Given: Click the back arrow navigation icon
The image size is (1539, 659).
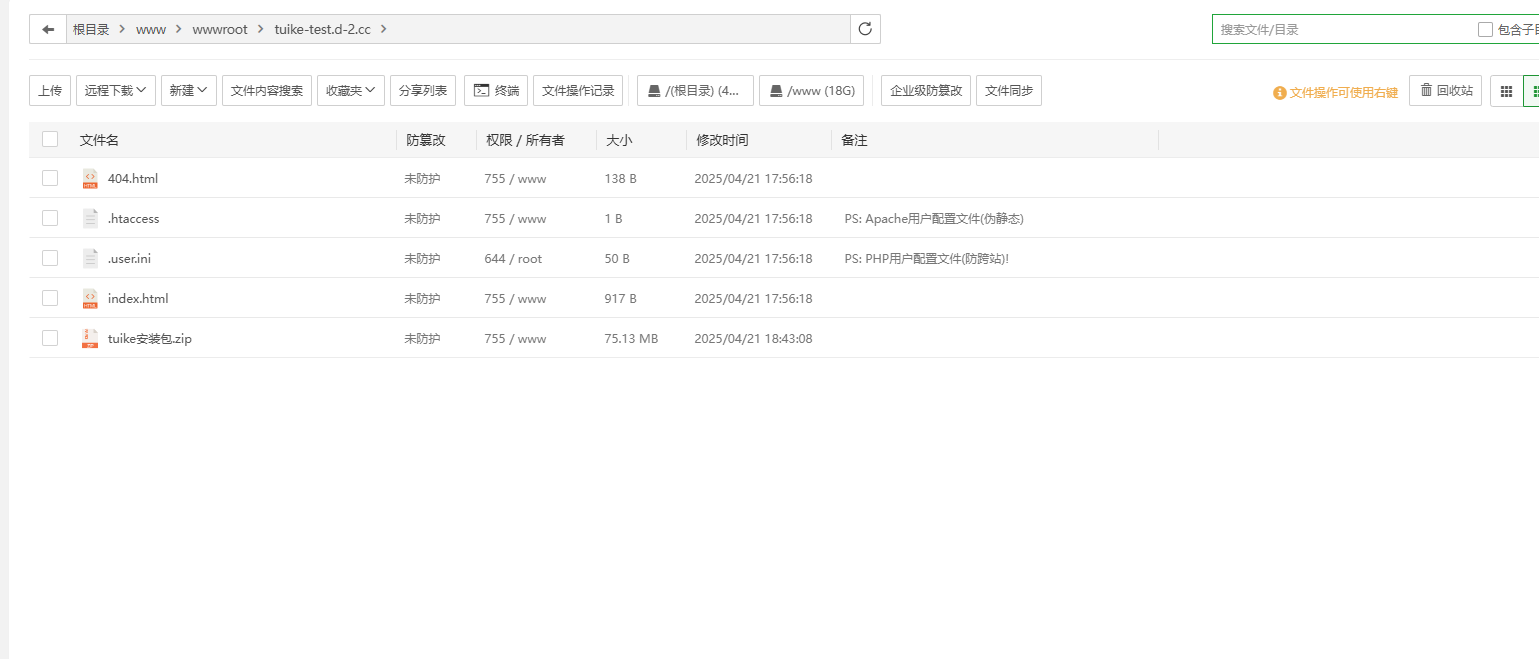Looking at the screenshot, I should pos(48,29).
